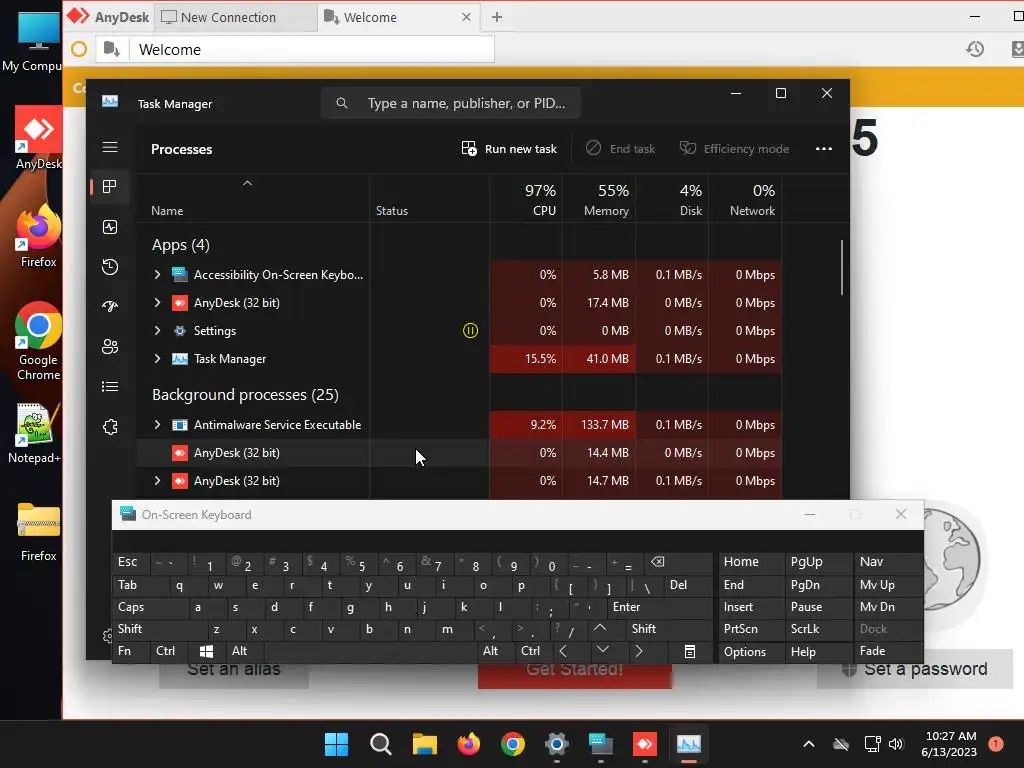Screen dimensions: 1024x768
Task: Click AnyDesk address book icon beside Welcome field
Action: (x=112, y=49)
